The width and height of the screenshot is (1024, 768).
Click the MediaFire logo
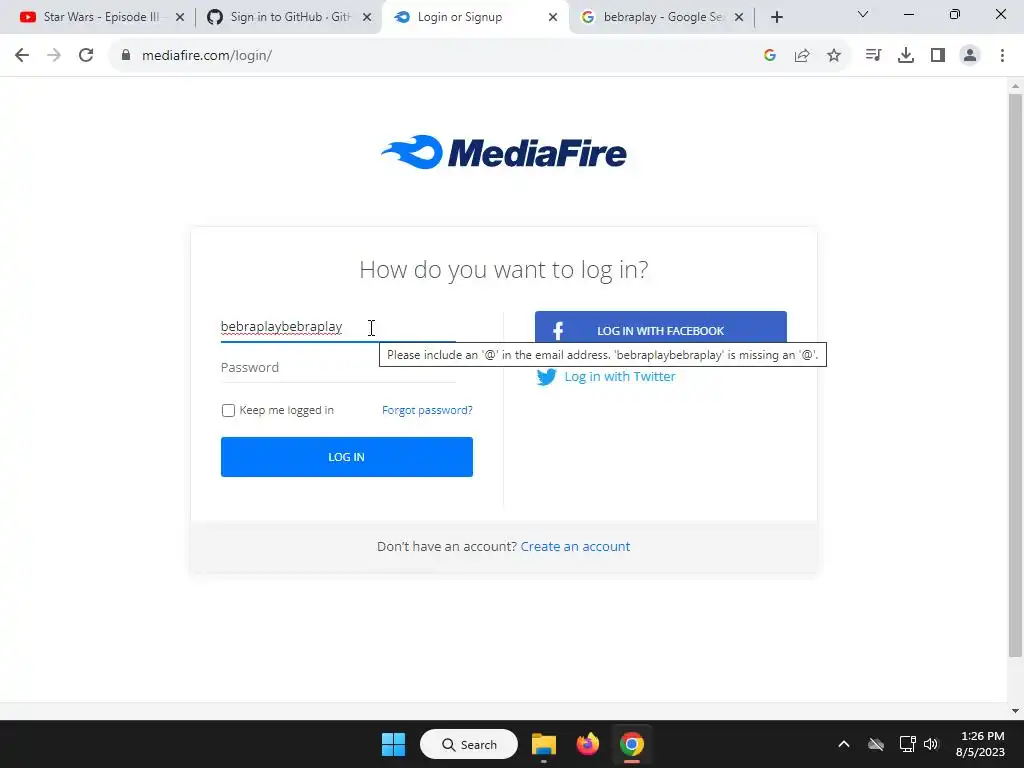click(504, 152)
